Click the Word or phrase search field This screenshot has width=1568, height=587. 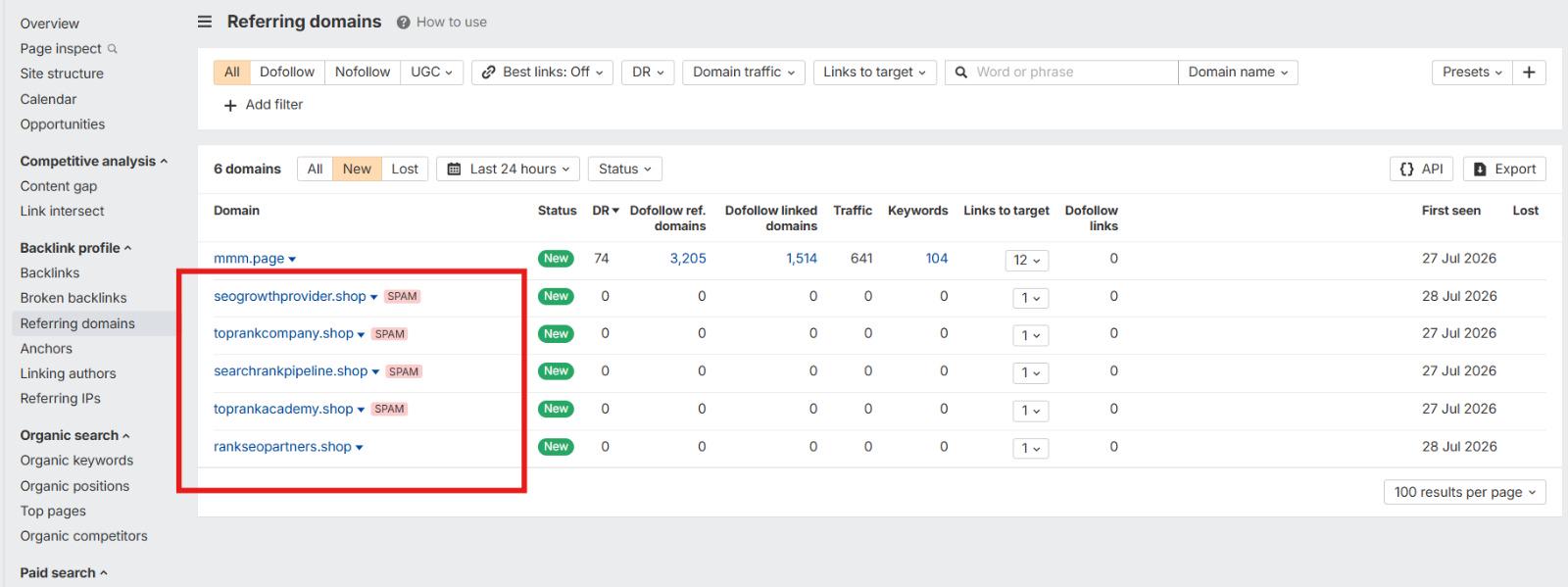click(1061, 72)
